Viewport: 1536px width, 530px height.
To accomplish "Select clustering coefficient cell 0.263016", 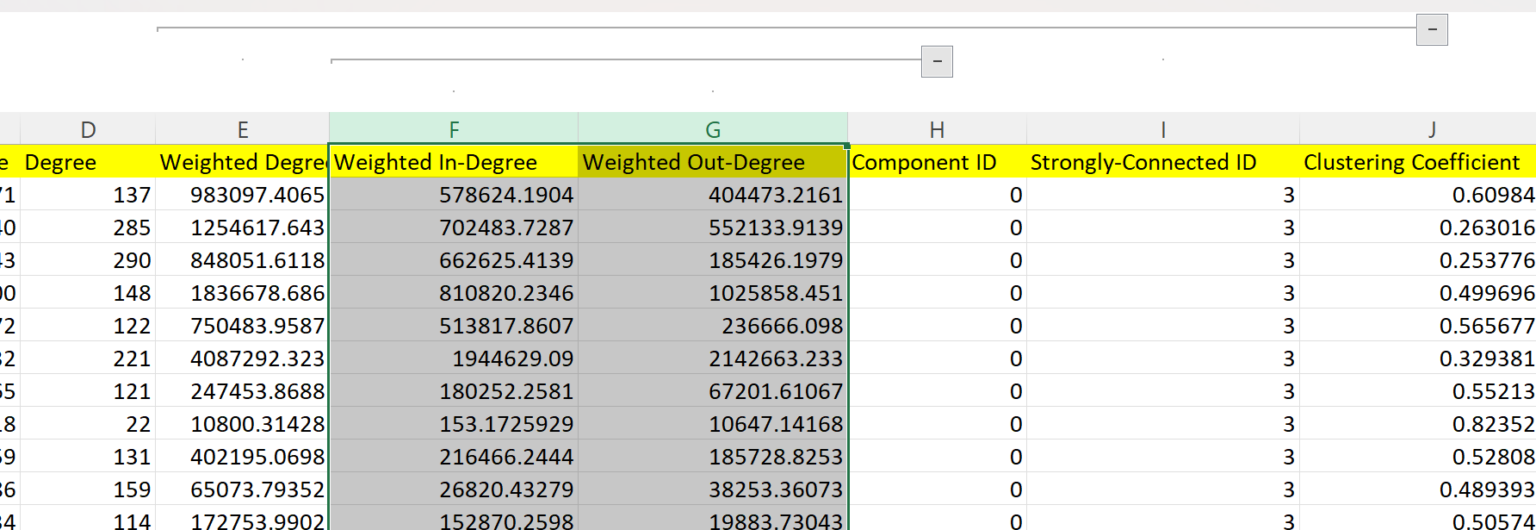I will pos(1418,227).
